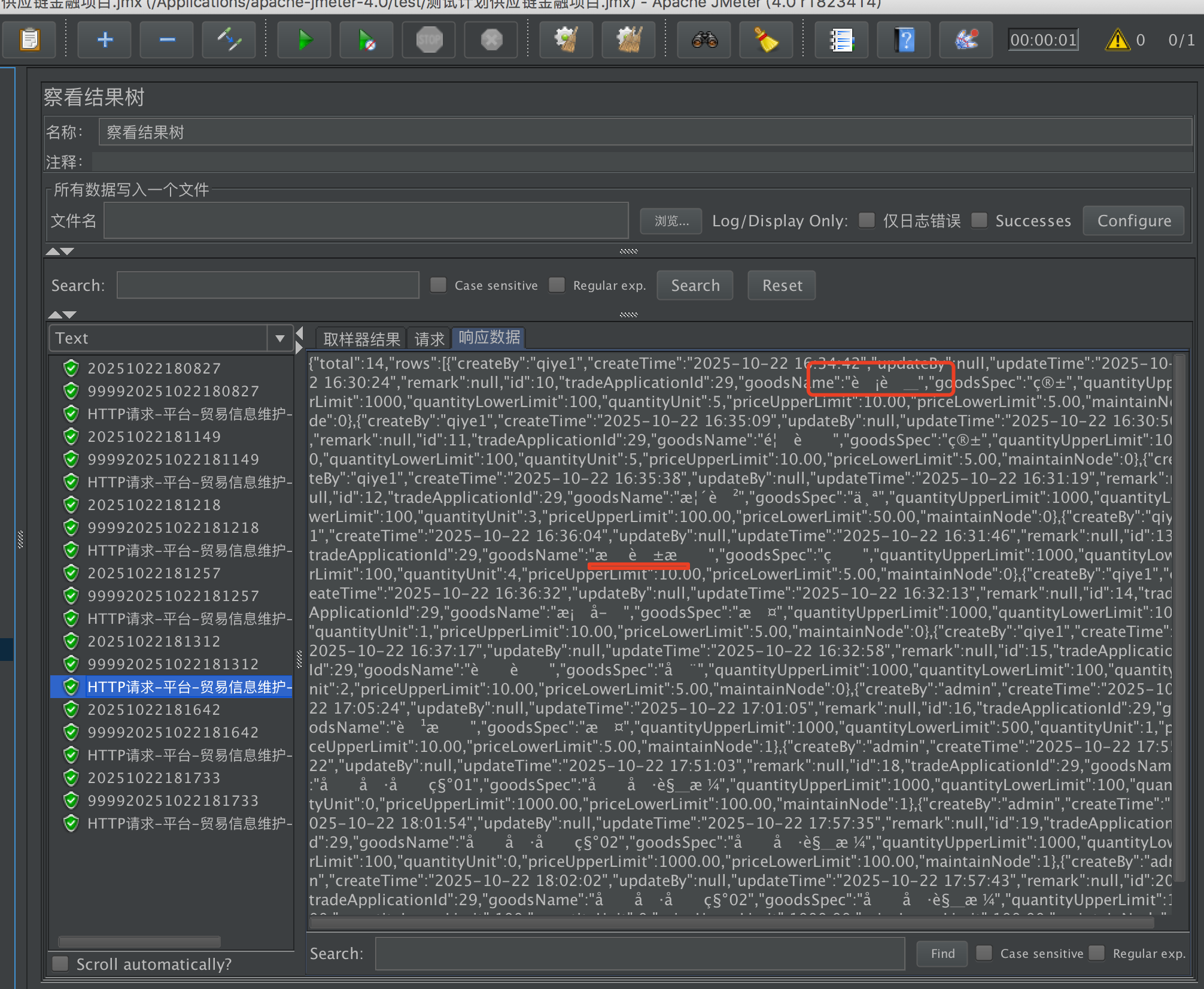Click the Help question-mark icon
This screenshot has height=989, width=1204.
click(904, 40)
